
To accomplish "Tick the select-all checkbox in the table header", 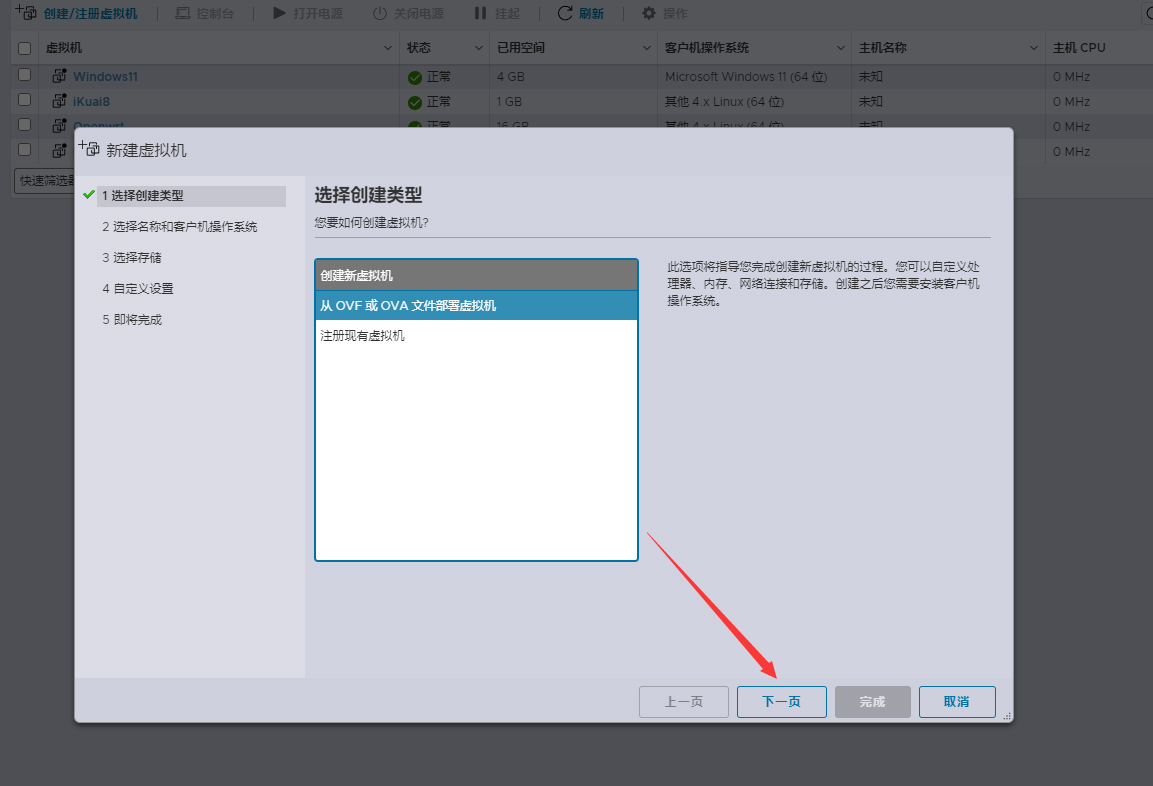I will click(x=25, y=48).
